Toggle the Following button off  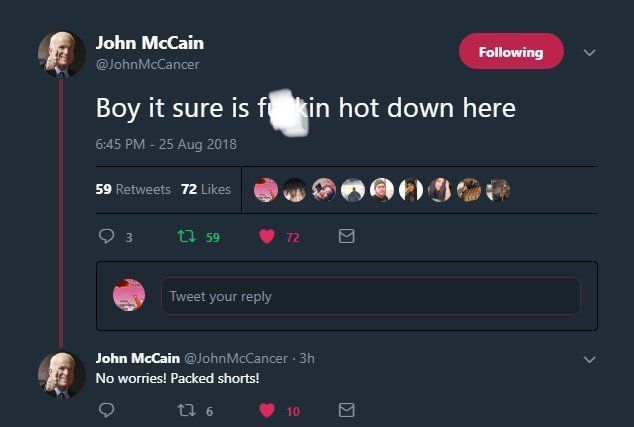pyautogui.click(x=510, y=52)
